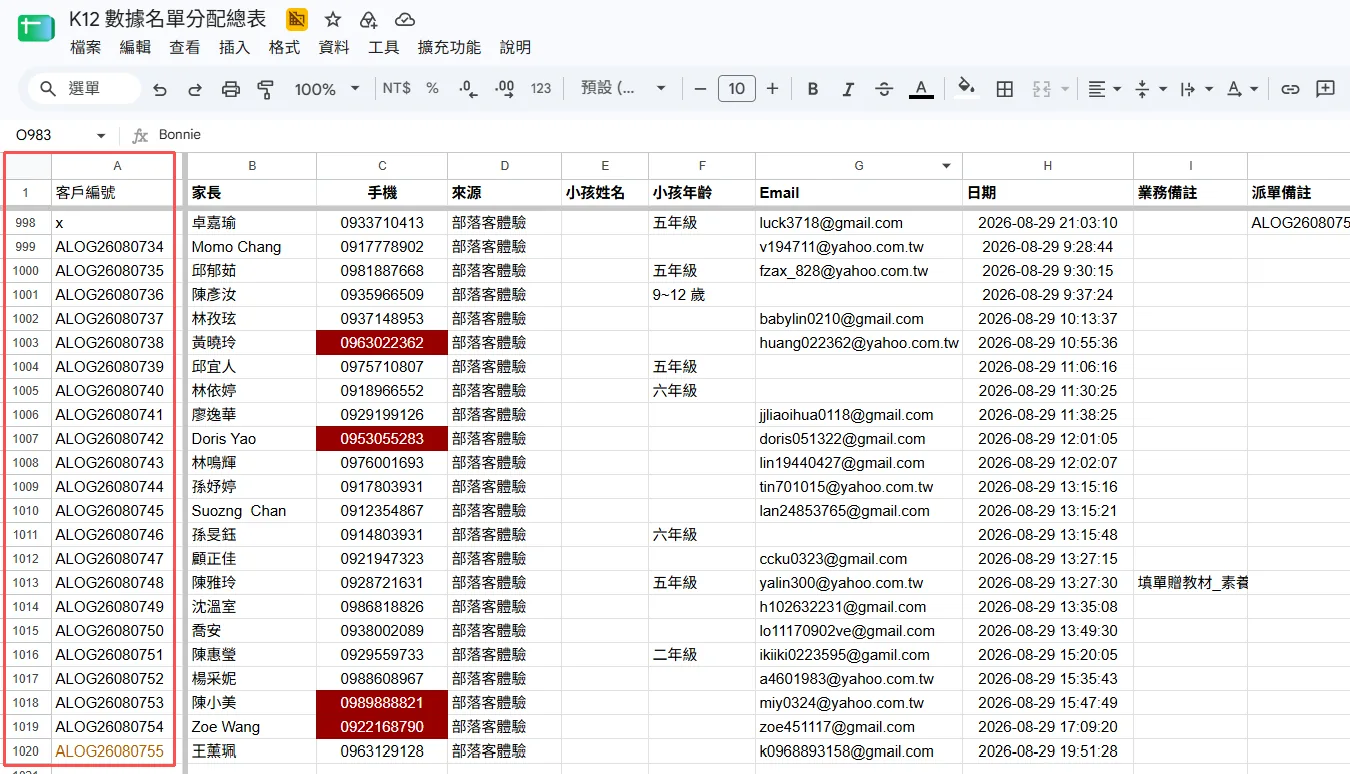This screenshot has height=774, width=1350.
Task: Open the 插入 menu
Action: [x=234, y=47]
